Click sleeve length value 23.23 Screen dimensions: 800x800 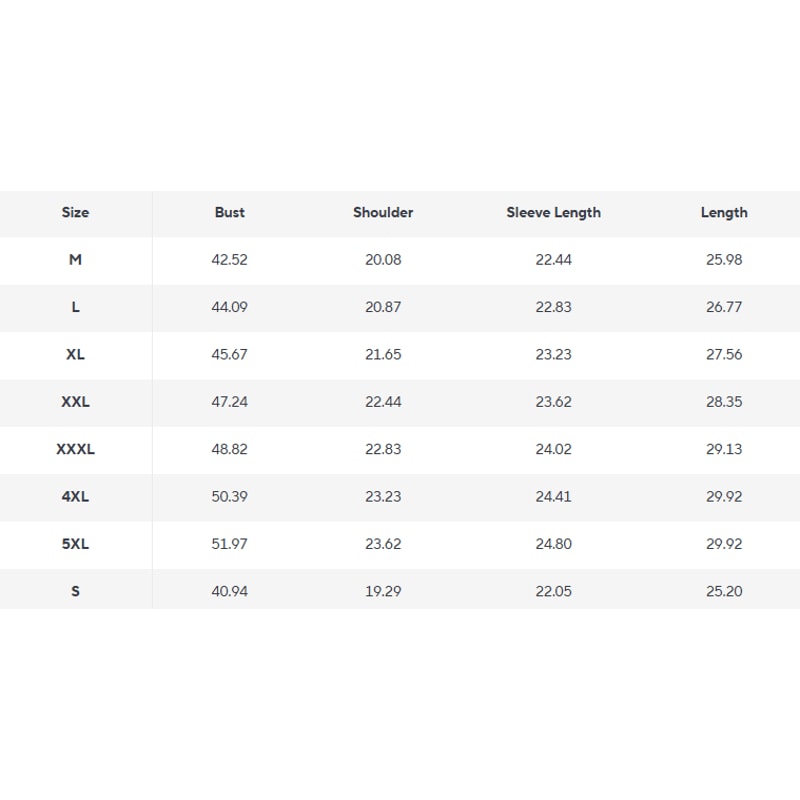(553, 354)
